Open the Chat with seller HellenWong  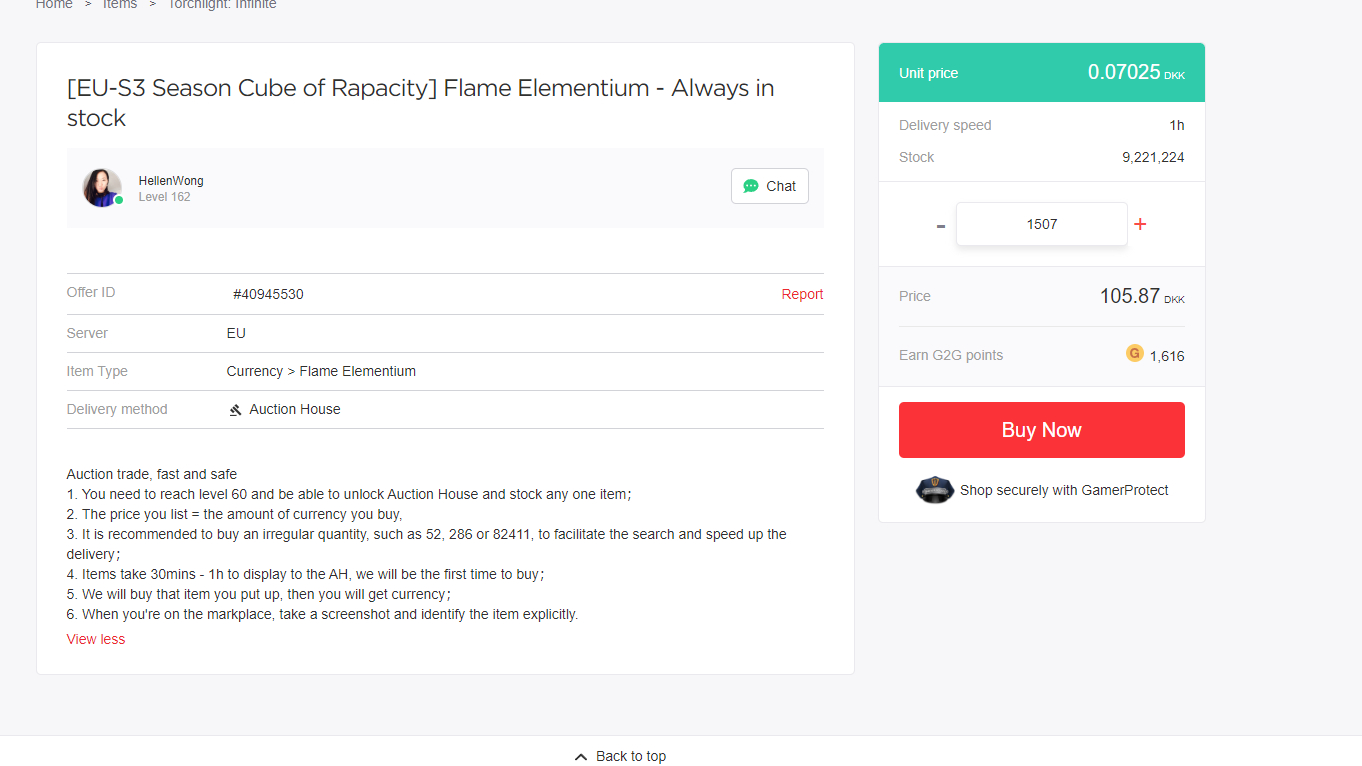769,186
